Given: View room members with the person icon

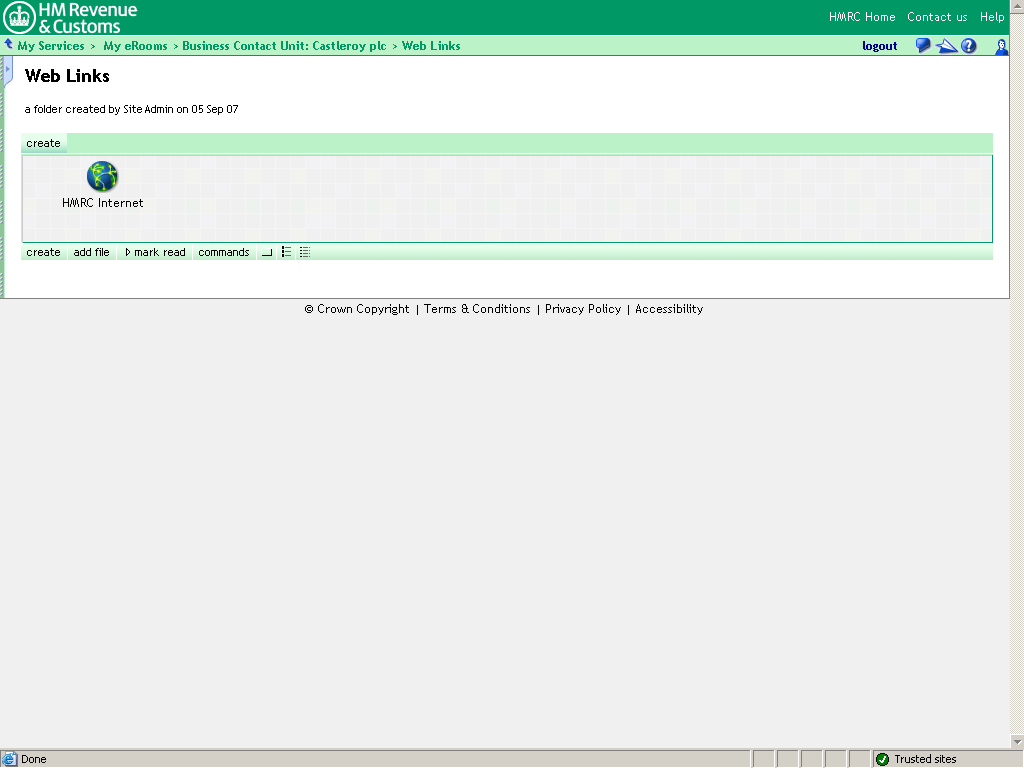Looking at the screenshot, I should click(1001, 46).
